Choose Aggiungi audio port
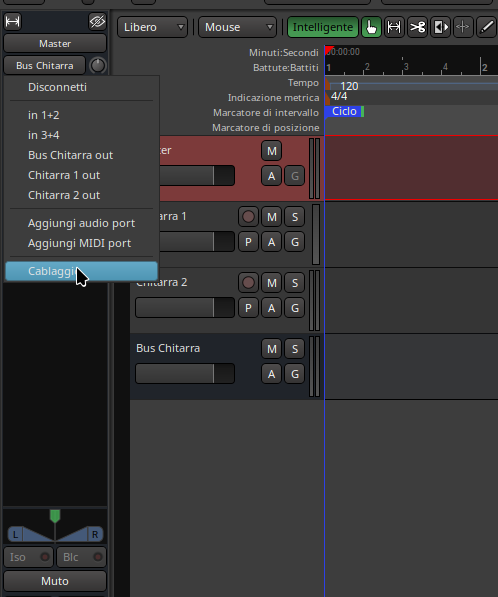Viewport: 498px width, 597px height. coord(81,223)
